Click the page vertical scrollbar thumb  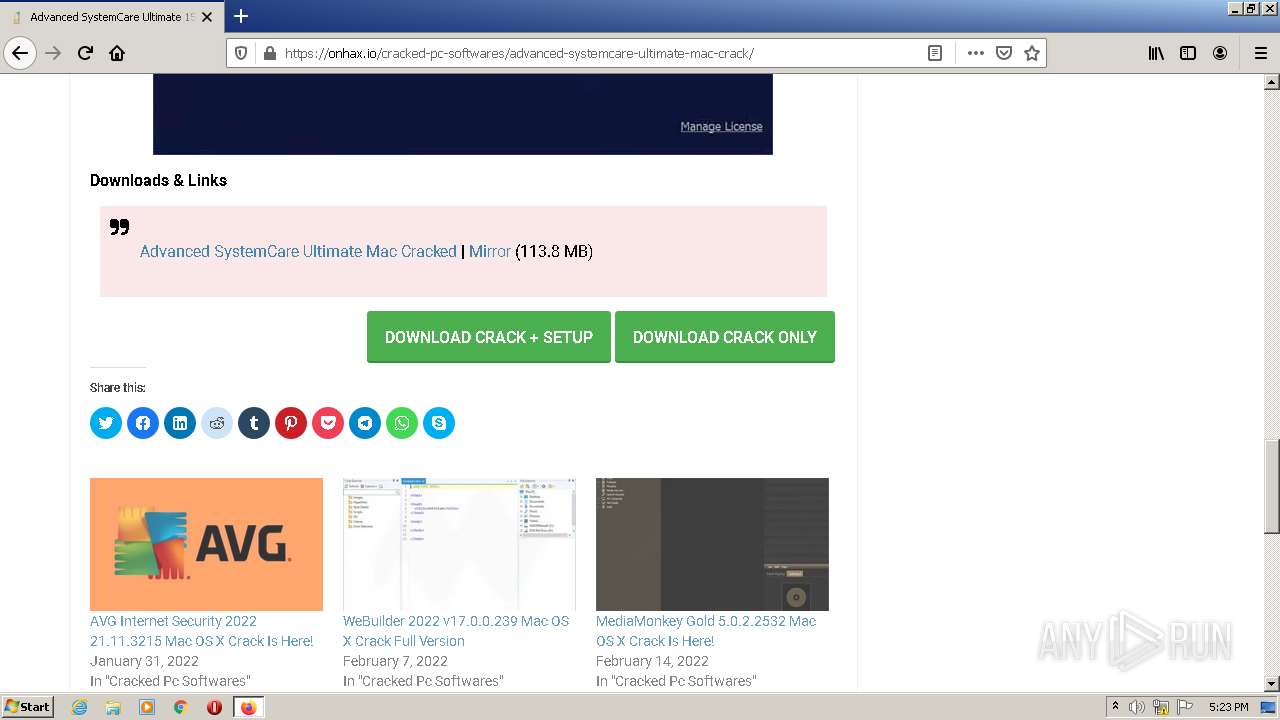coord(1272,487)
